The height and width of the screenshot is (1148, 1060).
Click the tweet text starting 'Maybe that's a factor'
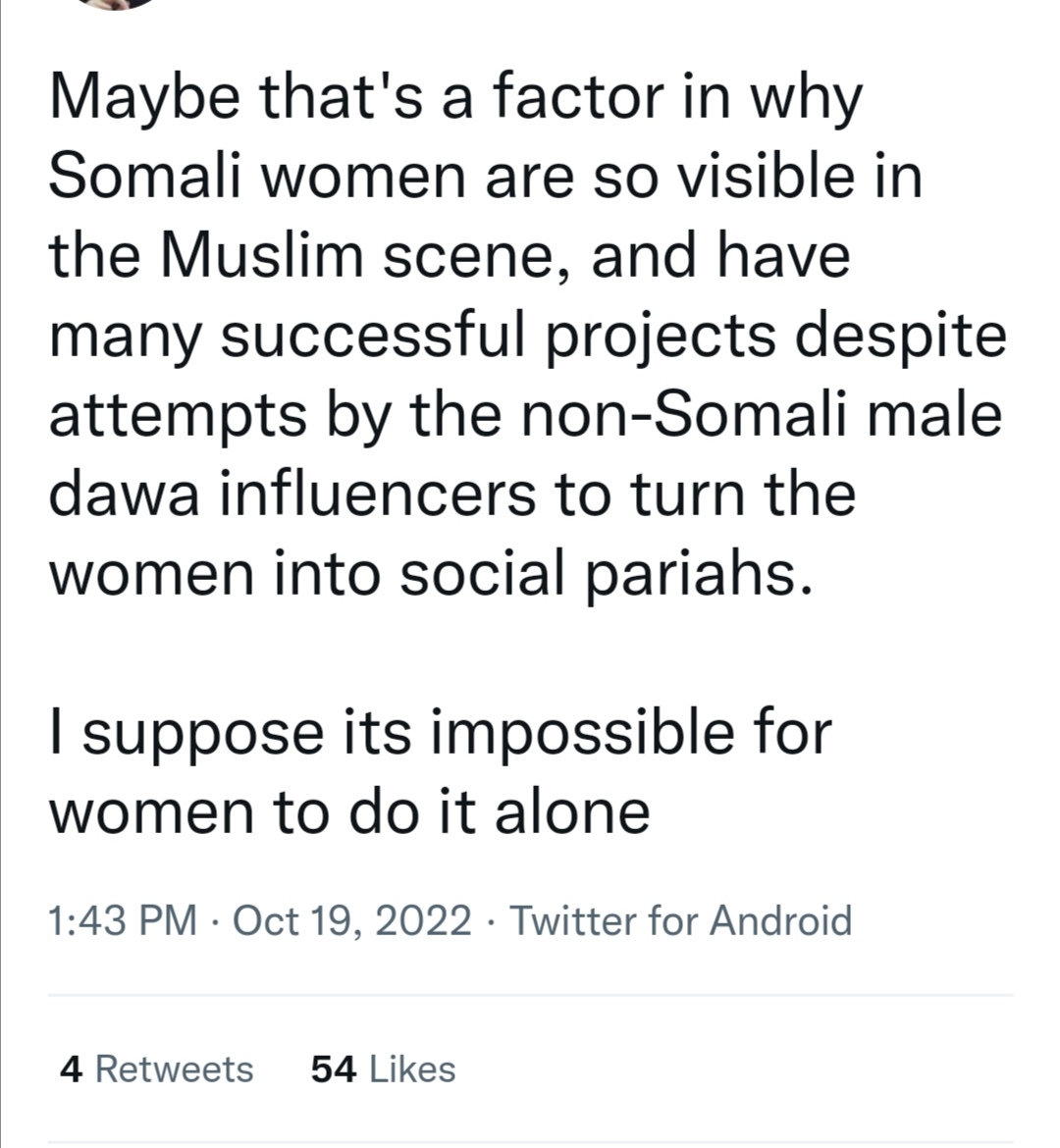click(526, 336)
